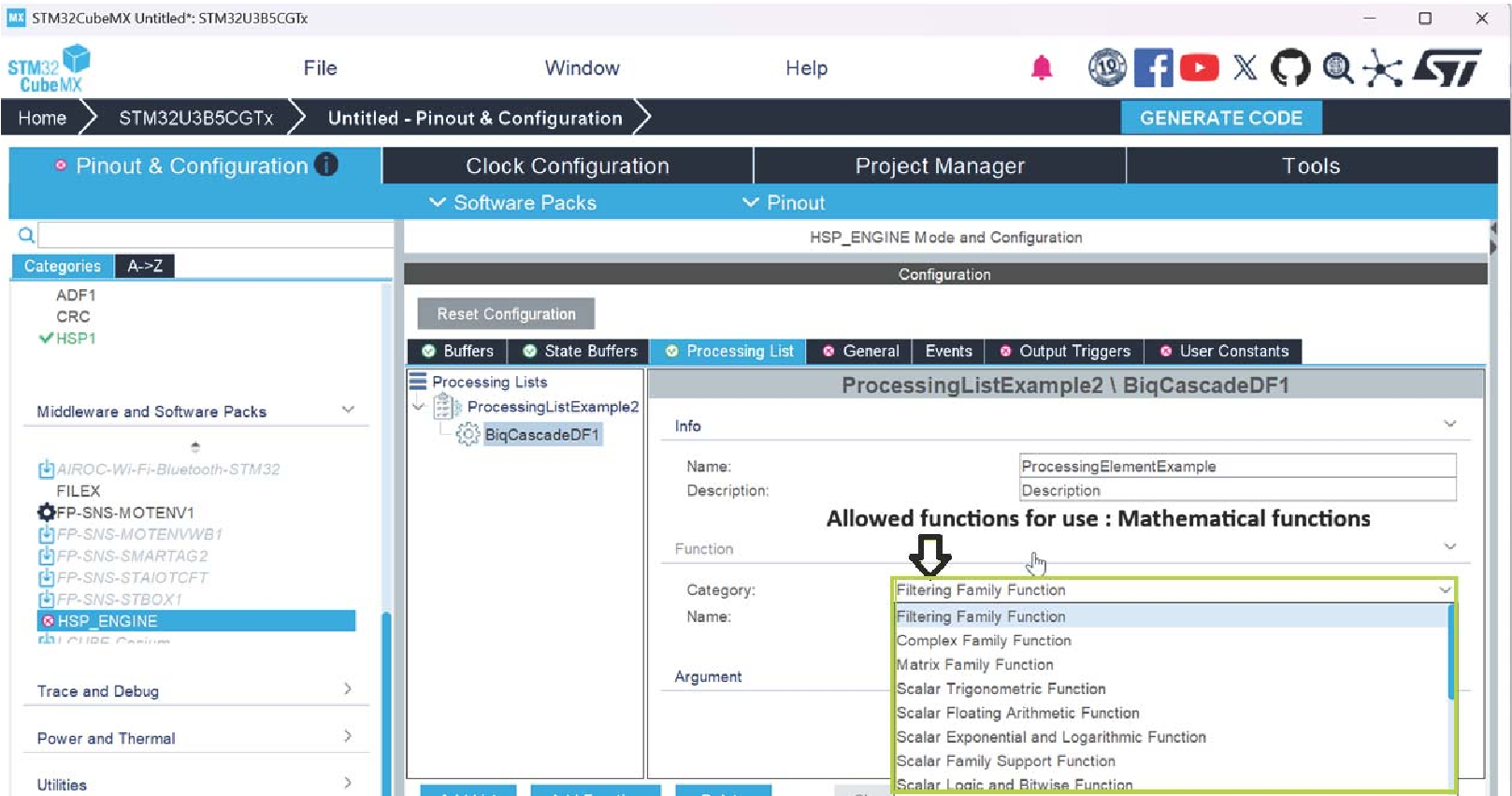This screenshot has width=1512, height=796.
Task: Click the list icon beside Processing Lists
Action: [x=418, y=382]
